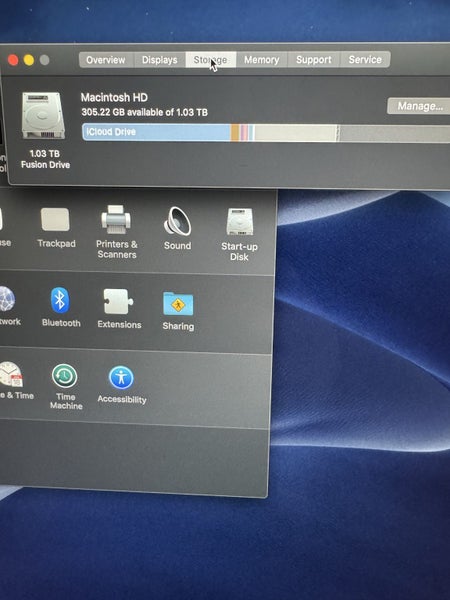Open the Service tab

[365, 60]
